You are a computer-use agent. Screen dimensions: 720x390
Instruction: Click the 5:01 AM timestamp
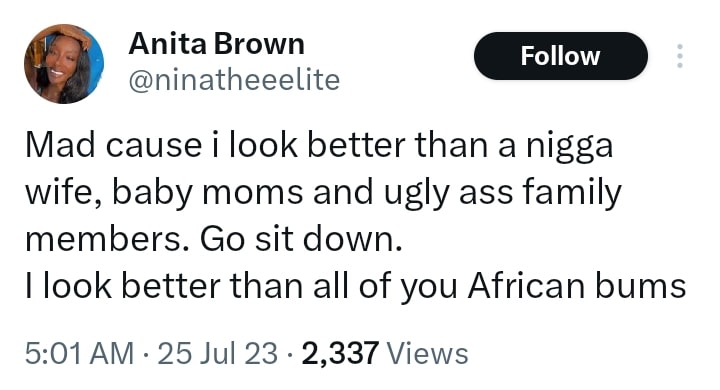(x=79, y=354)
